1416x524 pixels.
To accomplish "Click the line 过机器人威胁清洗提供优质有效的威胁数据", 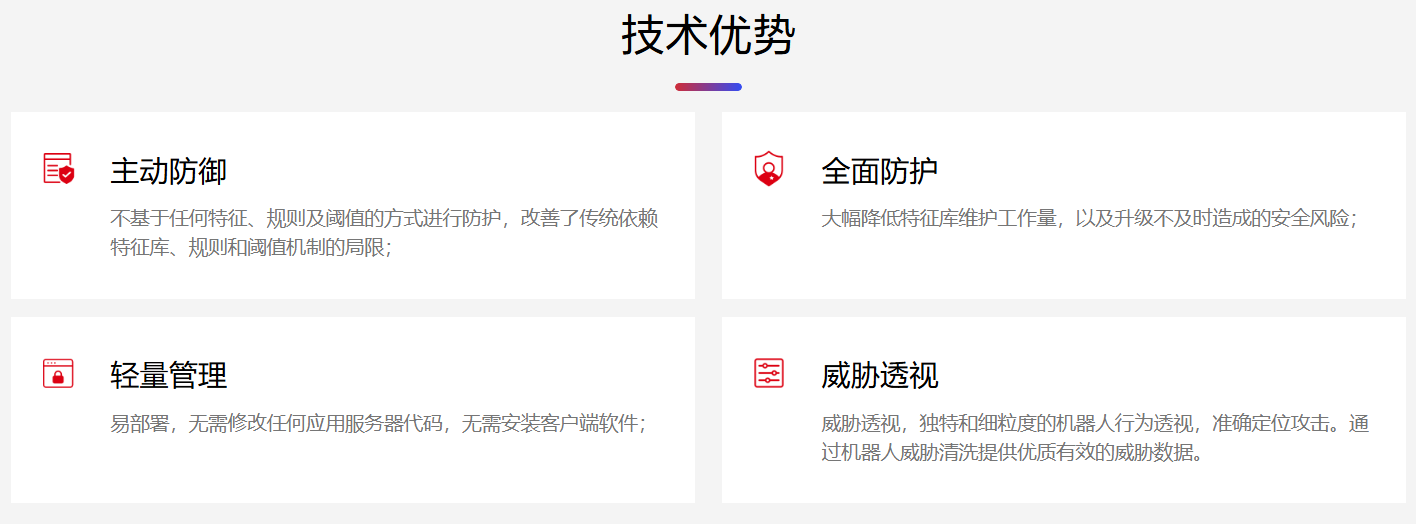I will pos(1011,452).
